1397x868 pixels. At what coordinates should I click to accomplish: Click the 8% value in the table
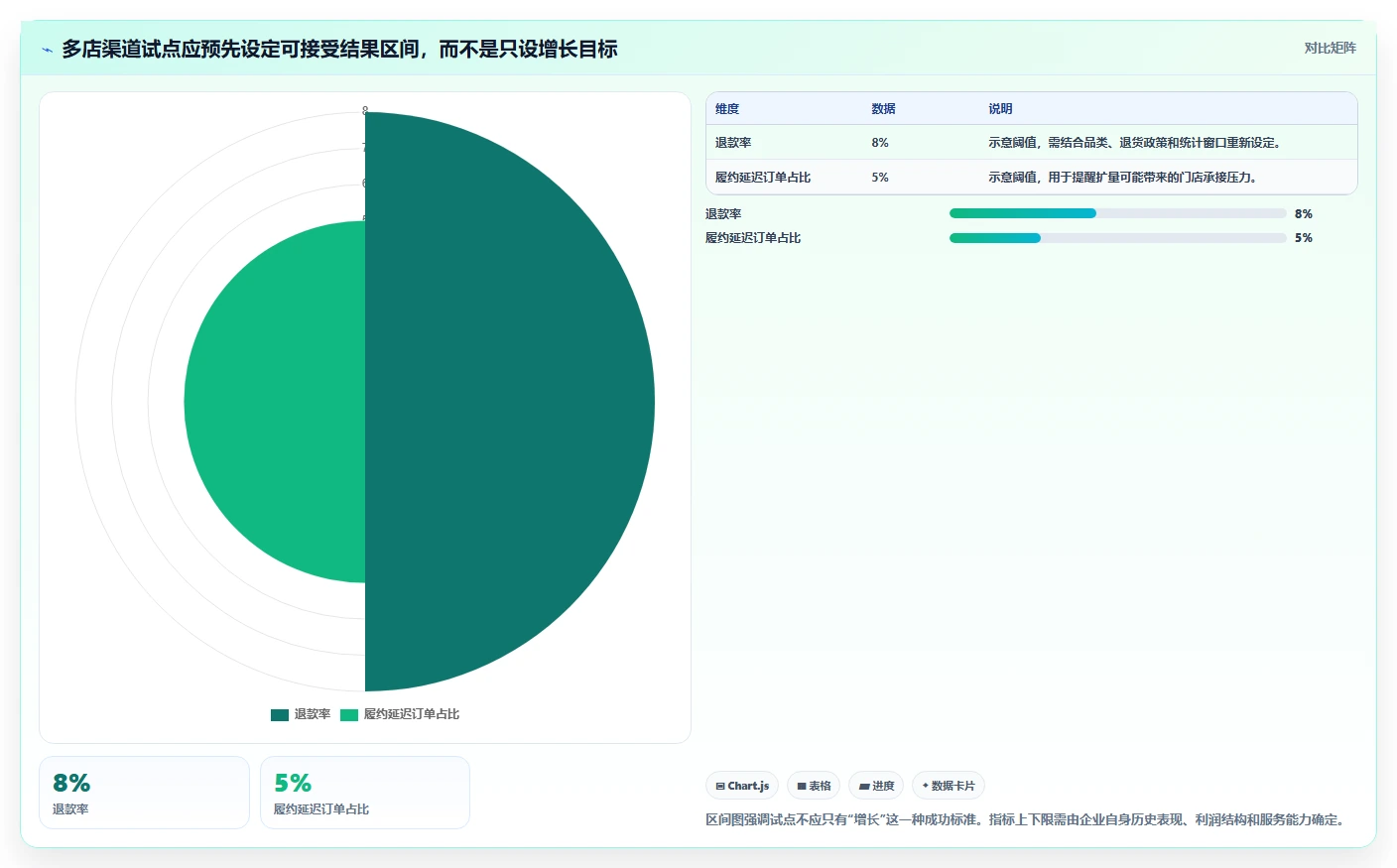pyautogui.click(x=880, y=143)
